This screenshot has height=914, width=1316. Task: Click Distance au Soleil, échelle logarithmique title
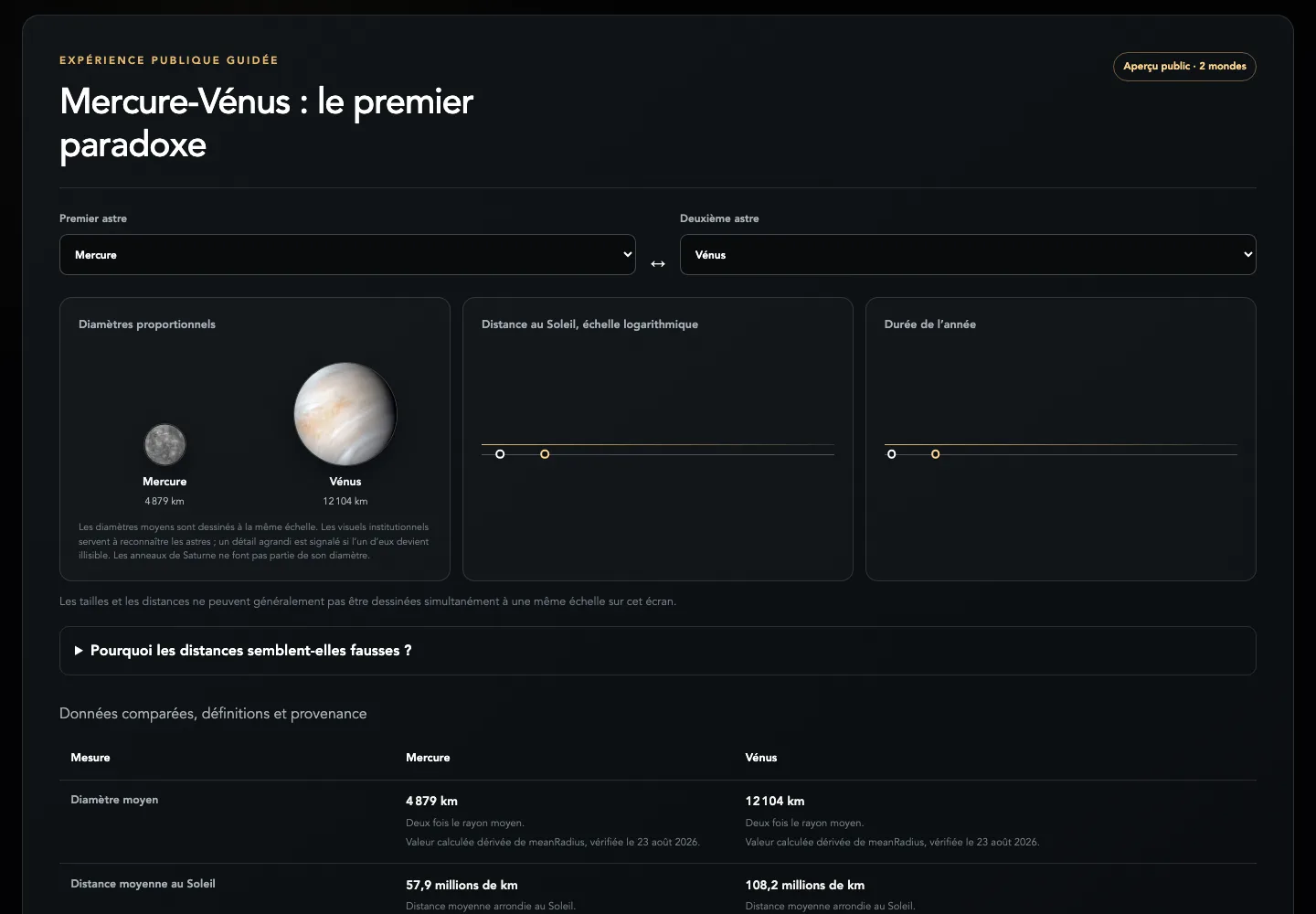click(589, 324)
